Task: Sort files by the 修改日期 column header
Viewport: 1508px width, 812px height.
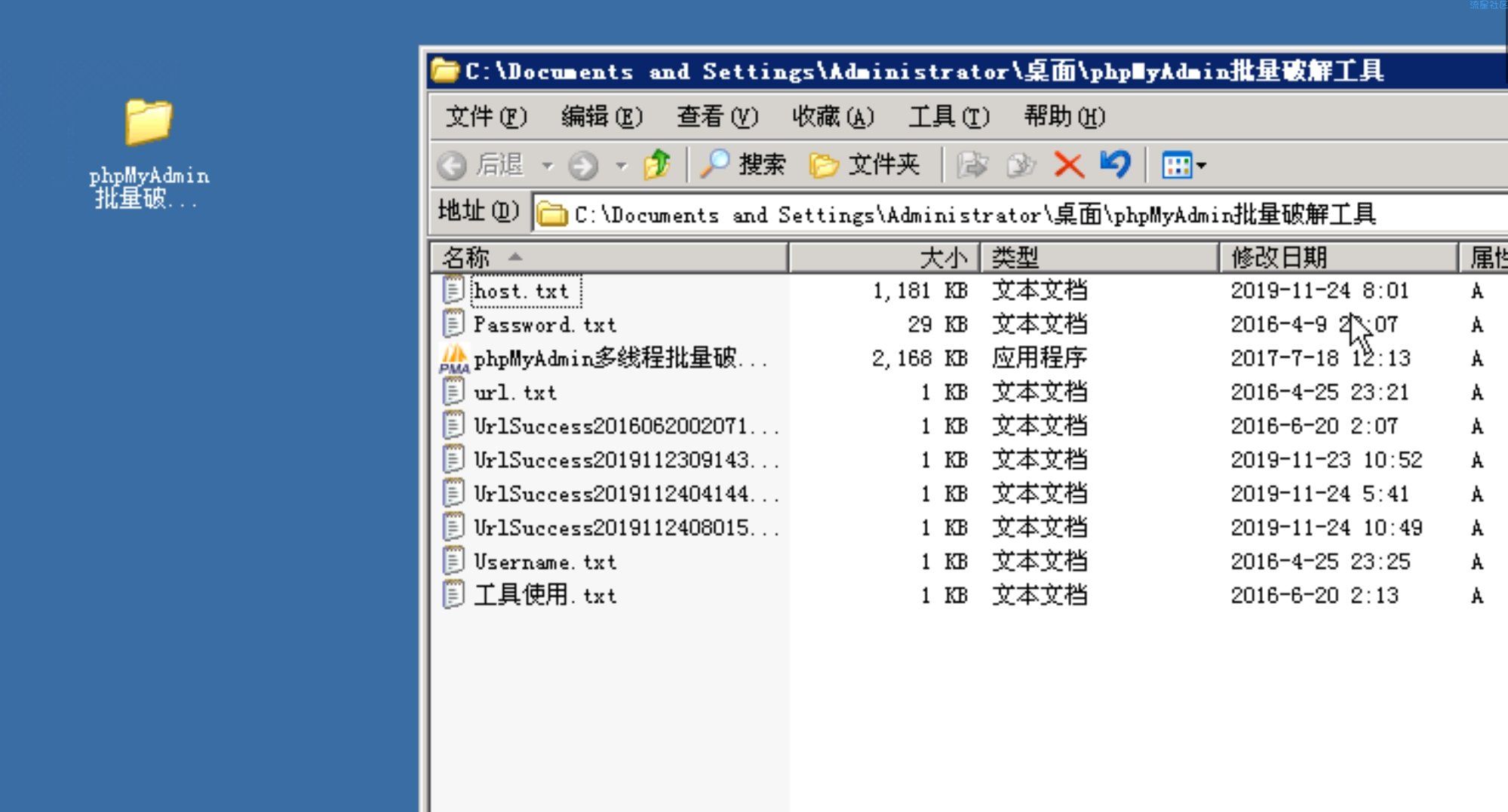Action: (1339, 258)
